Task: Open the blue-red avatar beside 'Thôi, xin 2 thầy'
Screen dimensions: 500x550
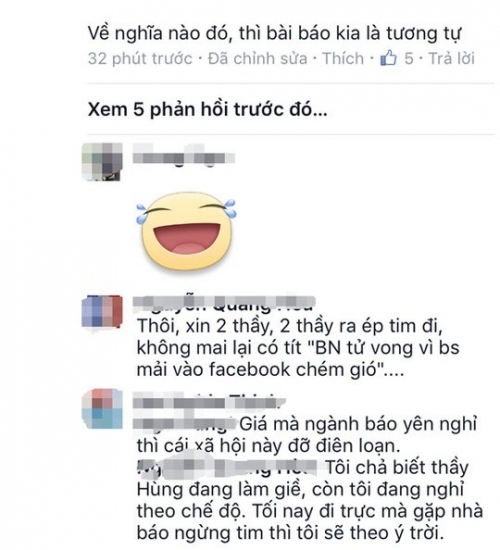Action: (x=102, y=312)
